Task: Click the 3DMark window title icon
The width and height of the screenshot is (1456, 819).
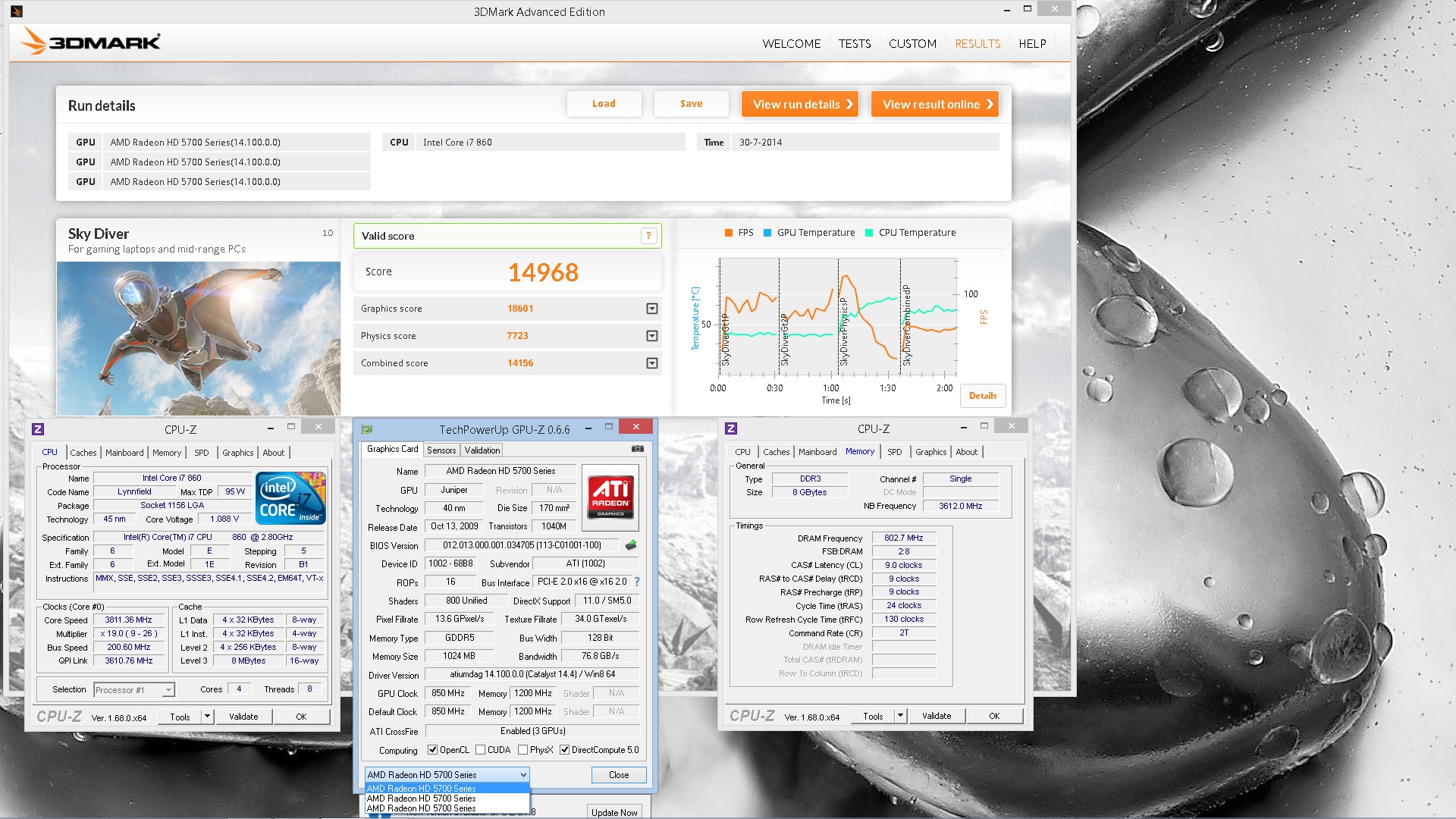Action: pos(17,11)
